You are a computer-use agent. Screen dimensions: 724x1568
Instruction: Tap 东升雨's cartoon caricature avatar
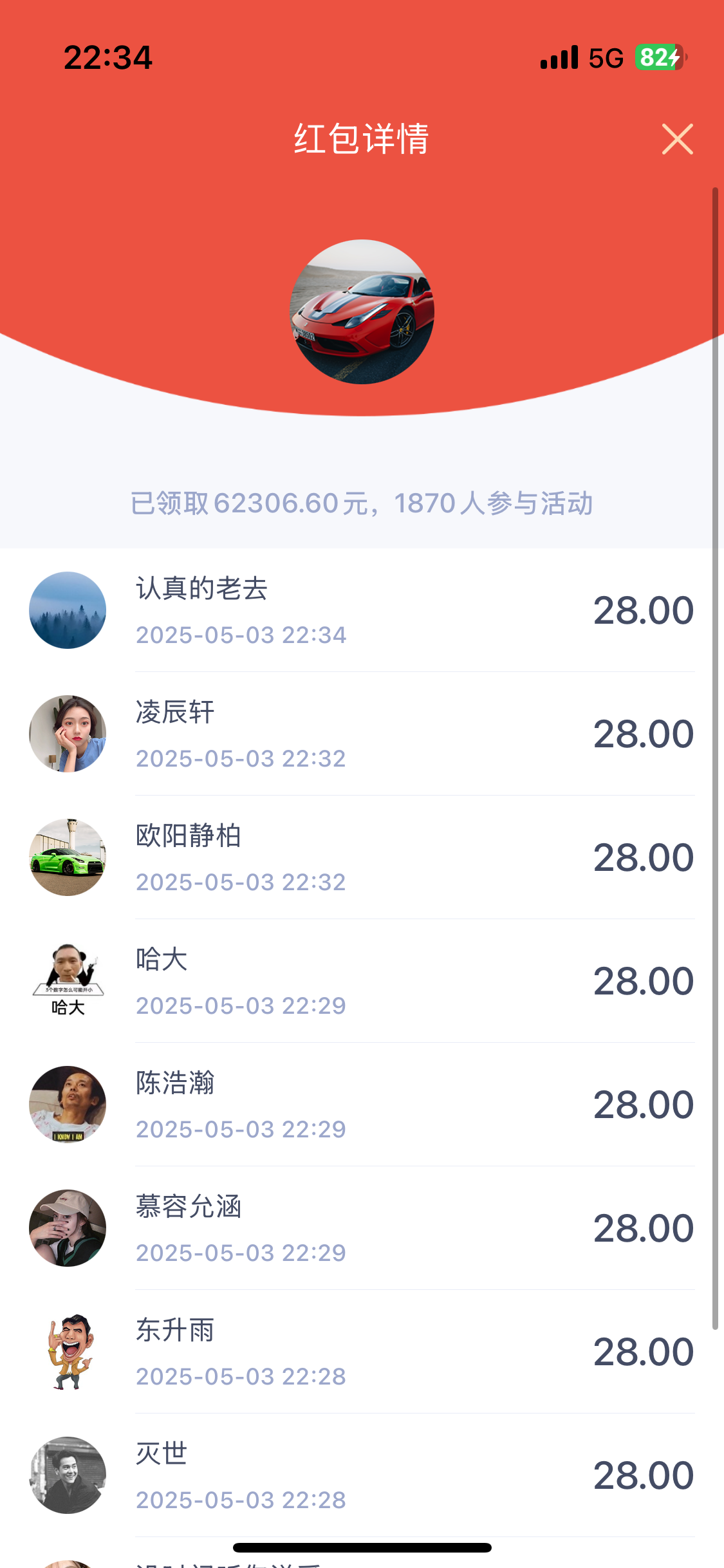pyautogui.click(x=68, y=1352)
